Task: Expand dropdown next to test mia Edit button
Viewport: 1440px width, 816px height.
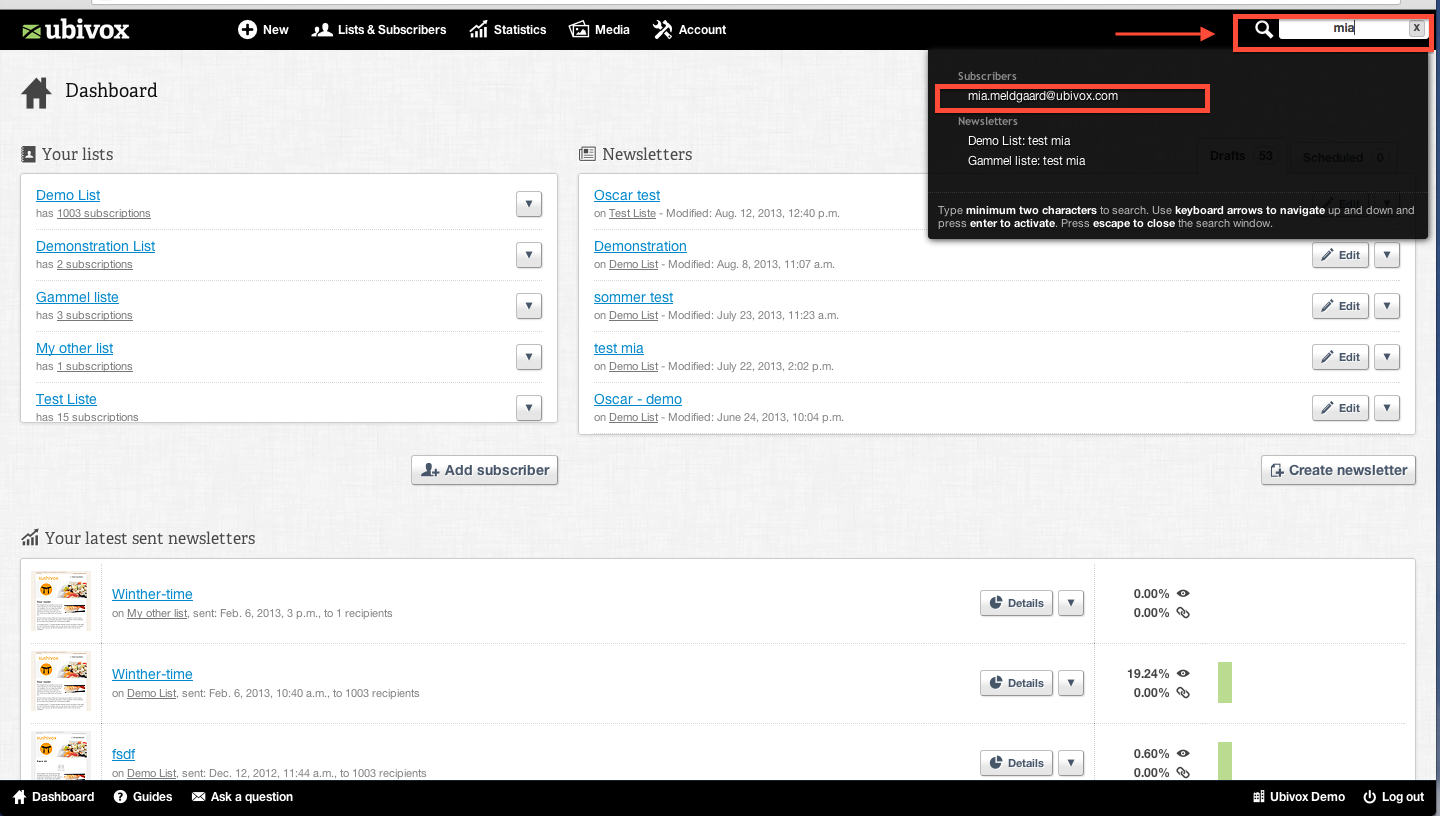Action: coord(1386,357)
